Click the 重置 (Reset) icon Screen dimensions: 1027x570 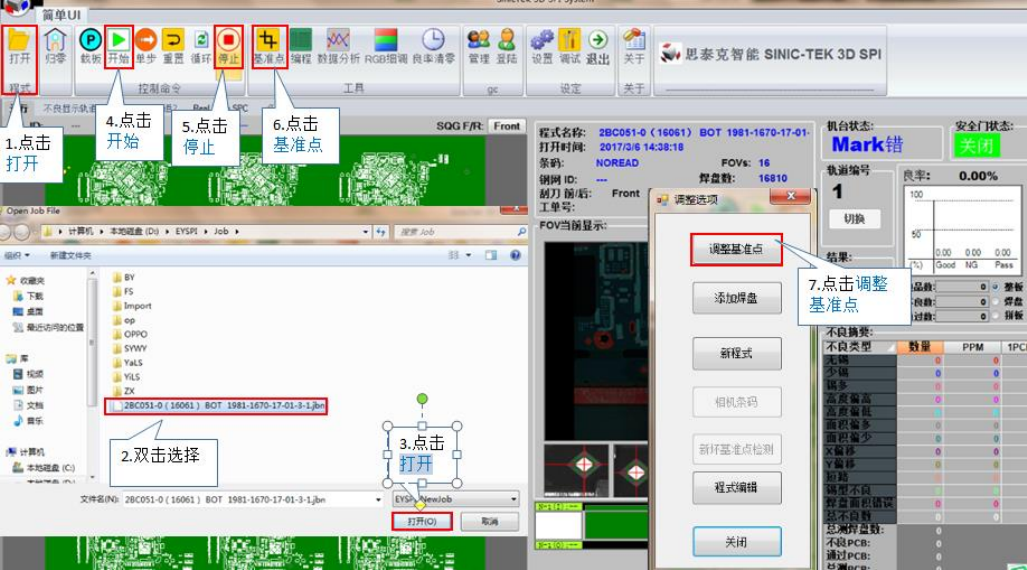(x=173, y=47)
